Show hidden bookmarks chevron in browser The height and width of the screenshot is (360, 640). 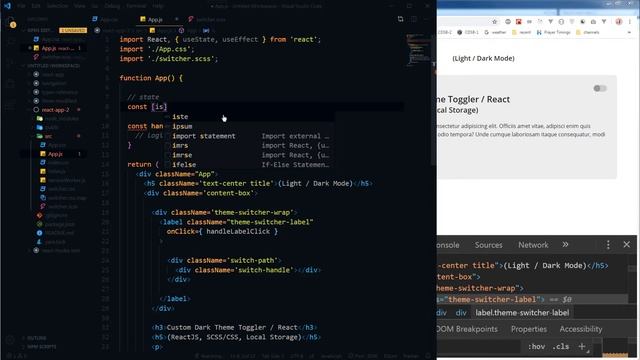[x=629, y=32]
